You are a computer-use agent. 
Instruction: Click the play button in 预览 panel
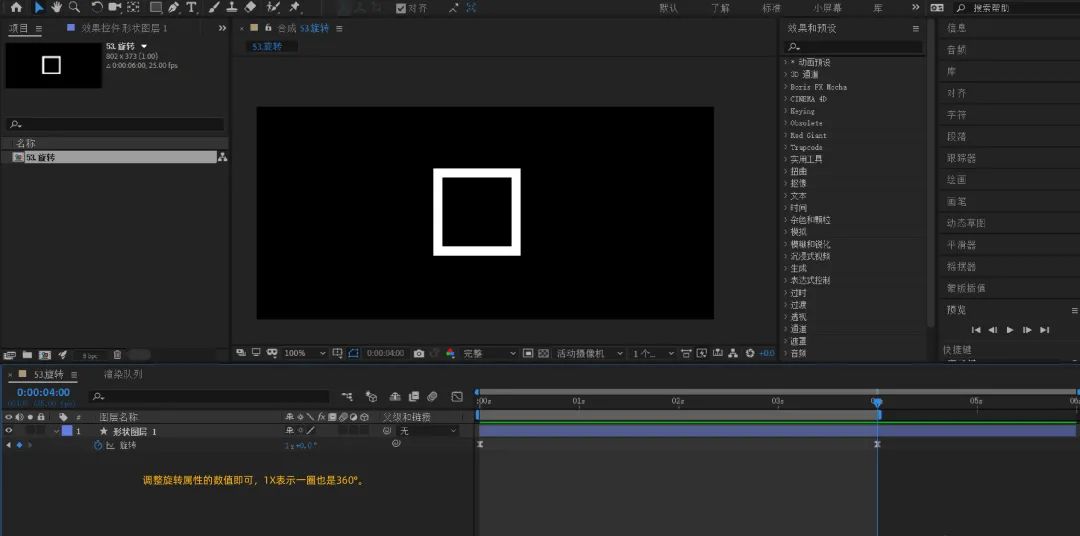point(1010,330)
